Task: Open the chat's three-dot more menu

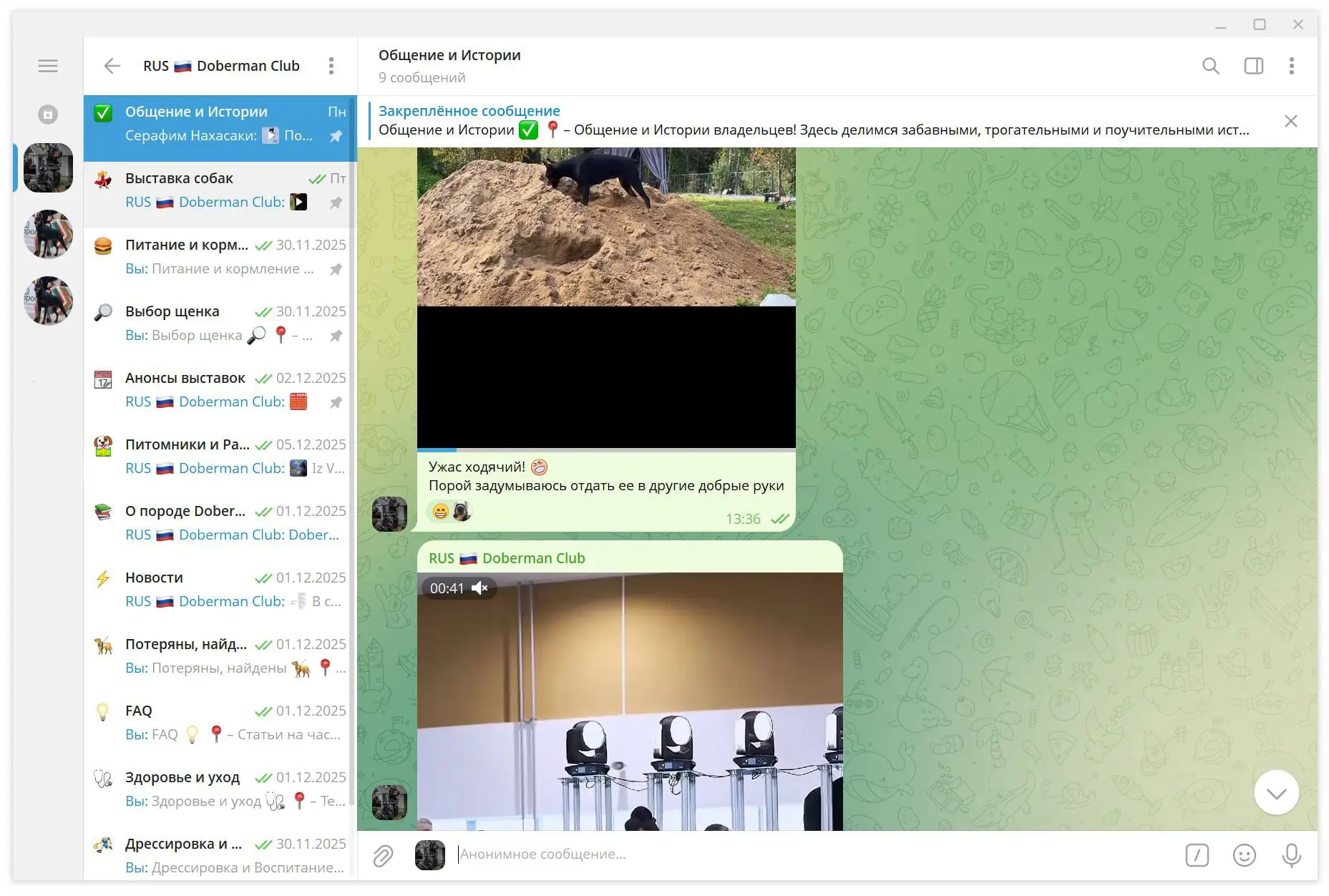Action: (1291, 66)
